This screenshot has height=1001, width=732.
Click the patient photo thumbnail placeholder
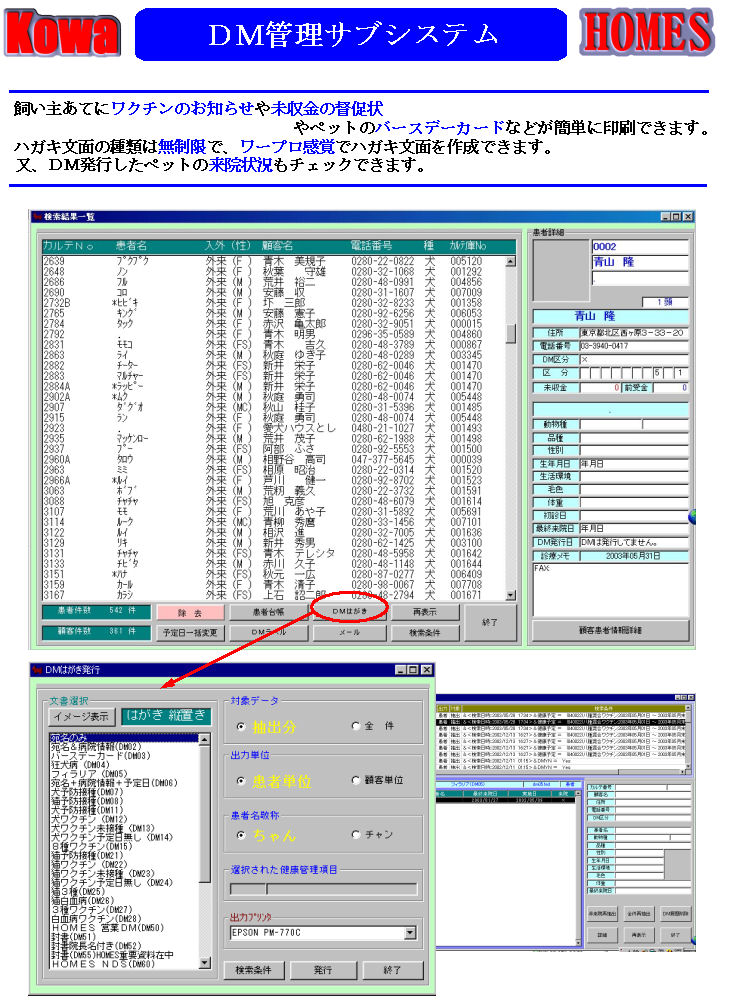point(560,270)
